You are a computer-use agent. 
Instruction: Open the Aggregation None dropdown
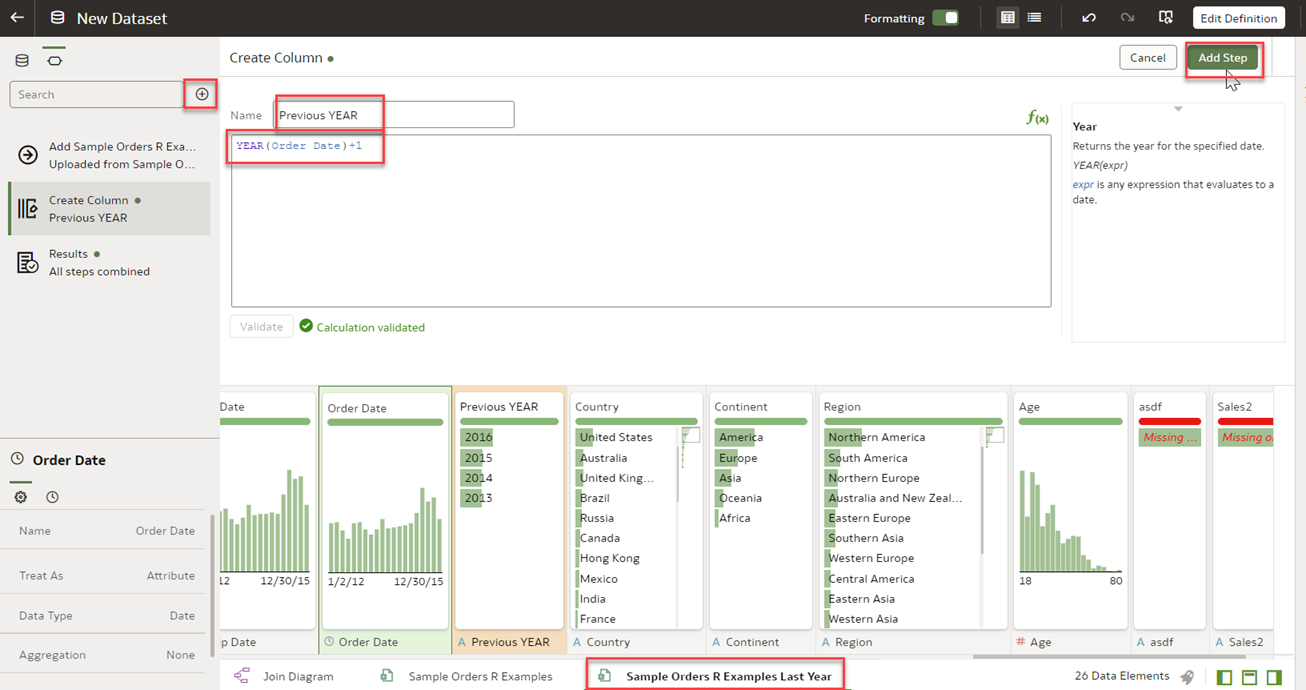[180, 655]
